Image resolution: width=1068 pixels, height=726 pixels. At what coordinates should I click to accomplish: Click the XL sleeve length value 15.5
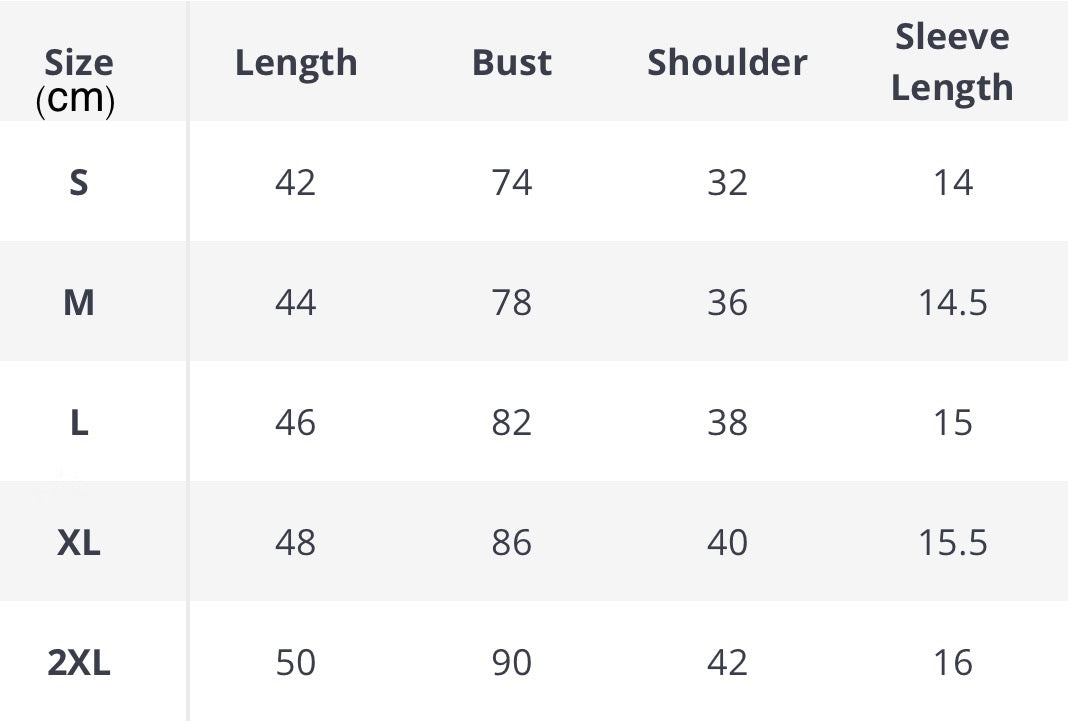coord(952,543)
